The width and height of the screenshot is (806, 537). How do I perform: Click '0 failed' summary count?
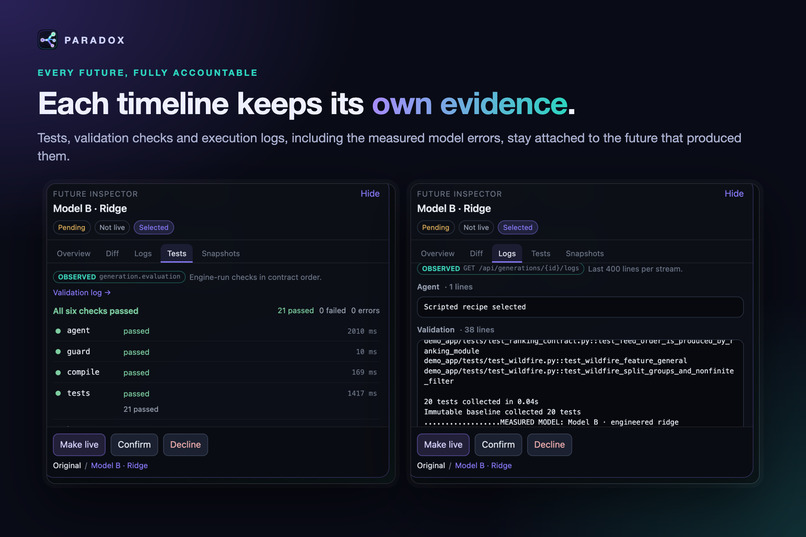(x=332, y=310)
